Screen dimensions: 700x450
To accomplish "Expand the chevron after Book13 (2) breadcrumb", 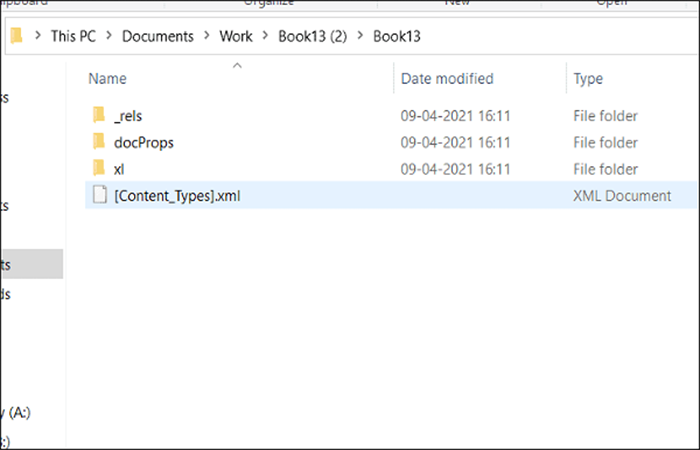I will (360, 36).
